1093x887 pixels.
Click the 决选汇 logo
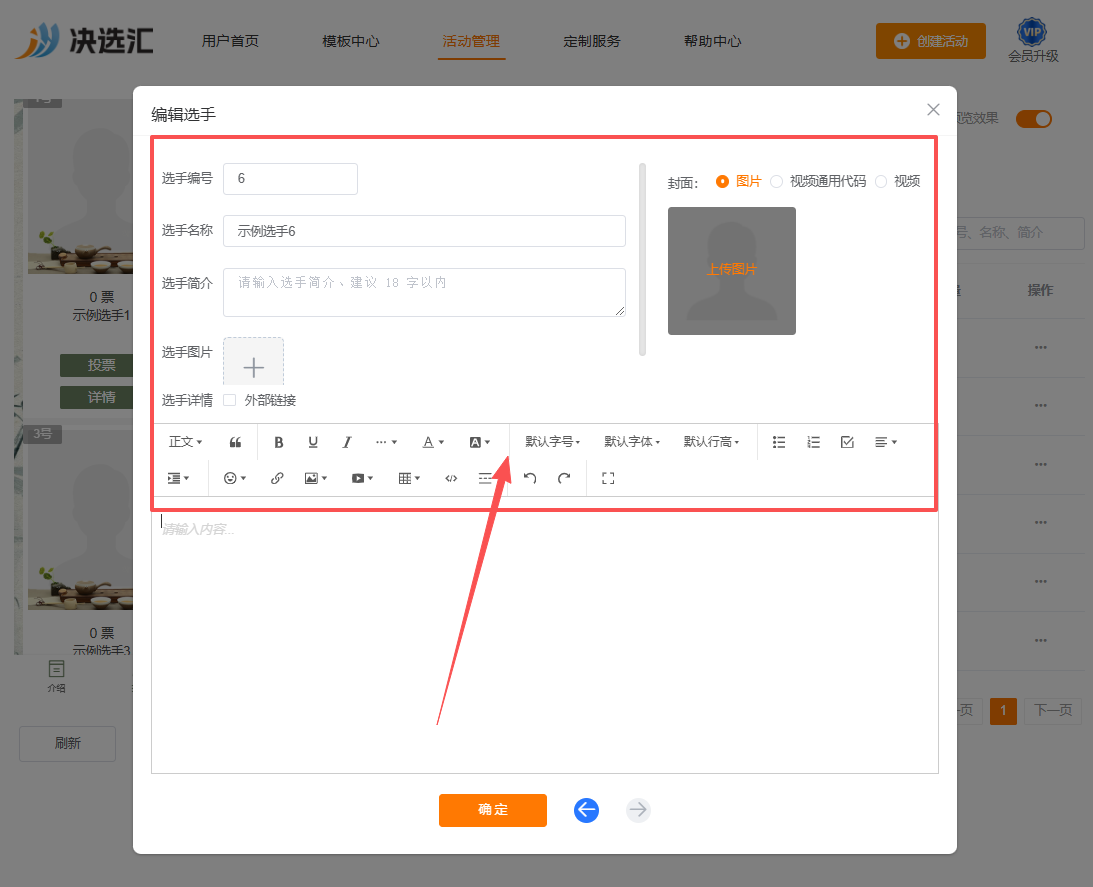84,40
